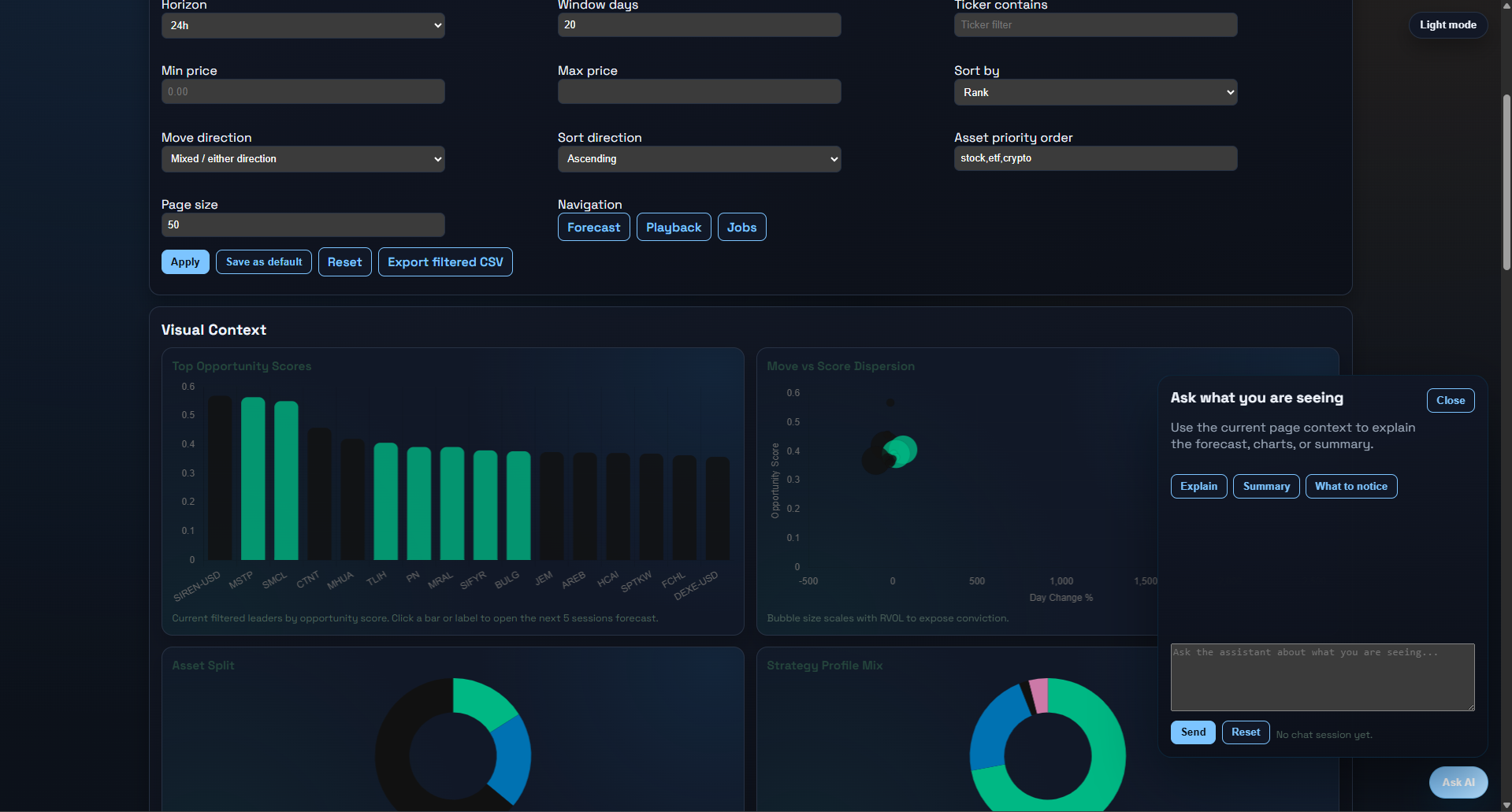Click the green bubble in dispersion chart

point(905,450)
